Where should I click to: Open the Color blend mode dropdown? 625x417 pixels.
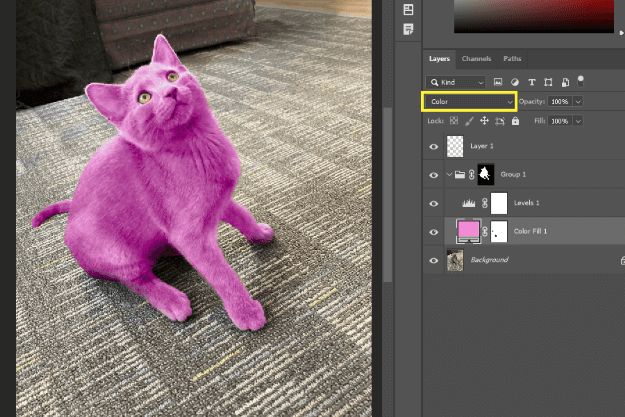click(469, 102)
